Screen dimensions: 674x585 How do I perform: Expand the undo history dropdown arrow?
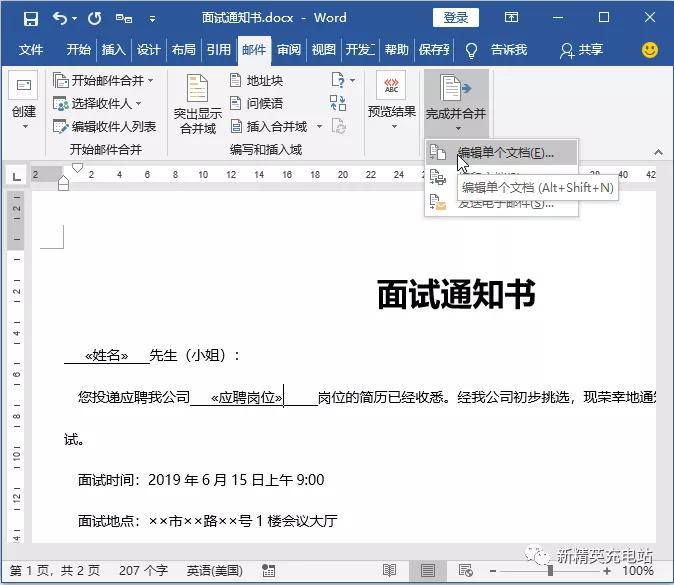74,18
